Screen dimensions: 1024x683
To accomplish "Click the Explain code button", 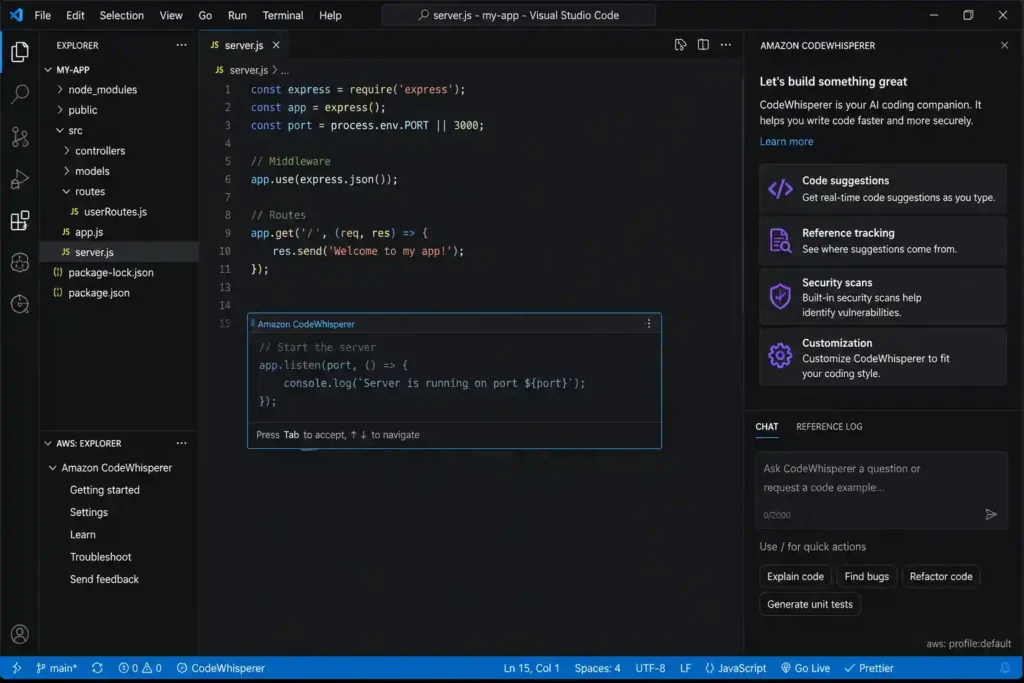I will (x=795, y=577).
